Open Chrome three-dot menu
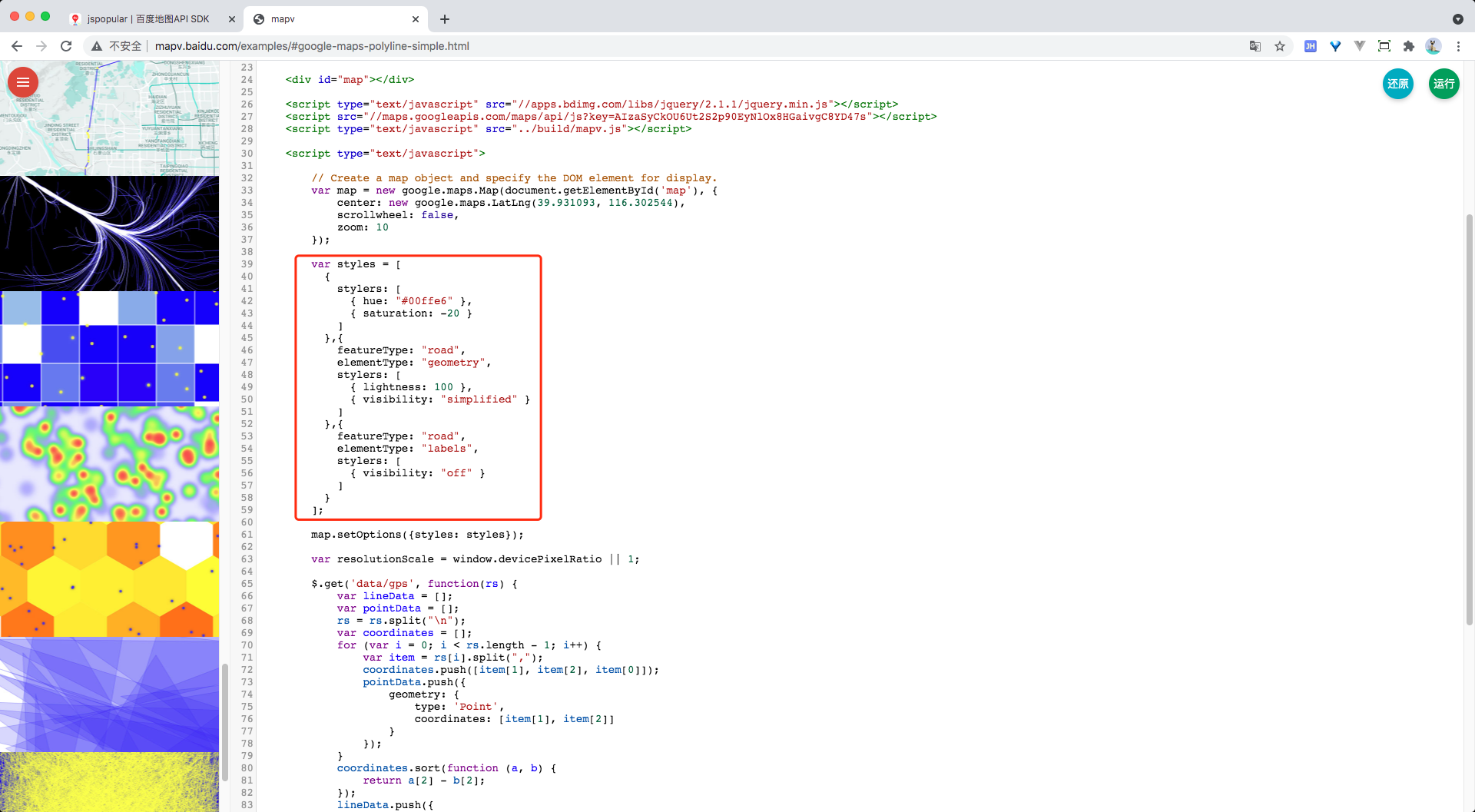 pyautogui.click(x=1458, y=46)
